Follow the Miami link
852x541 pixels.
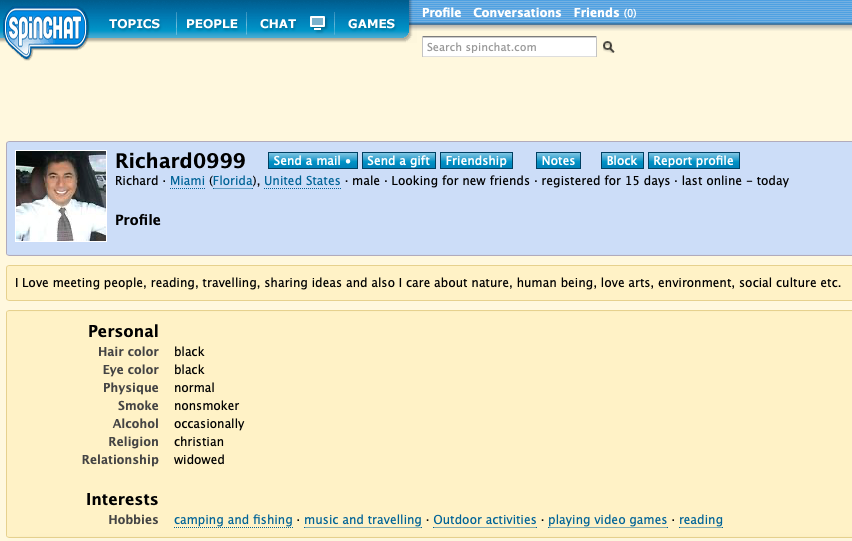[187, 181]
